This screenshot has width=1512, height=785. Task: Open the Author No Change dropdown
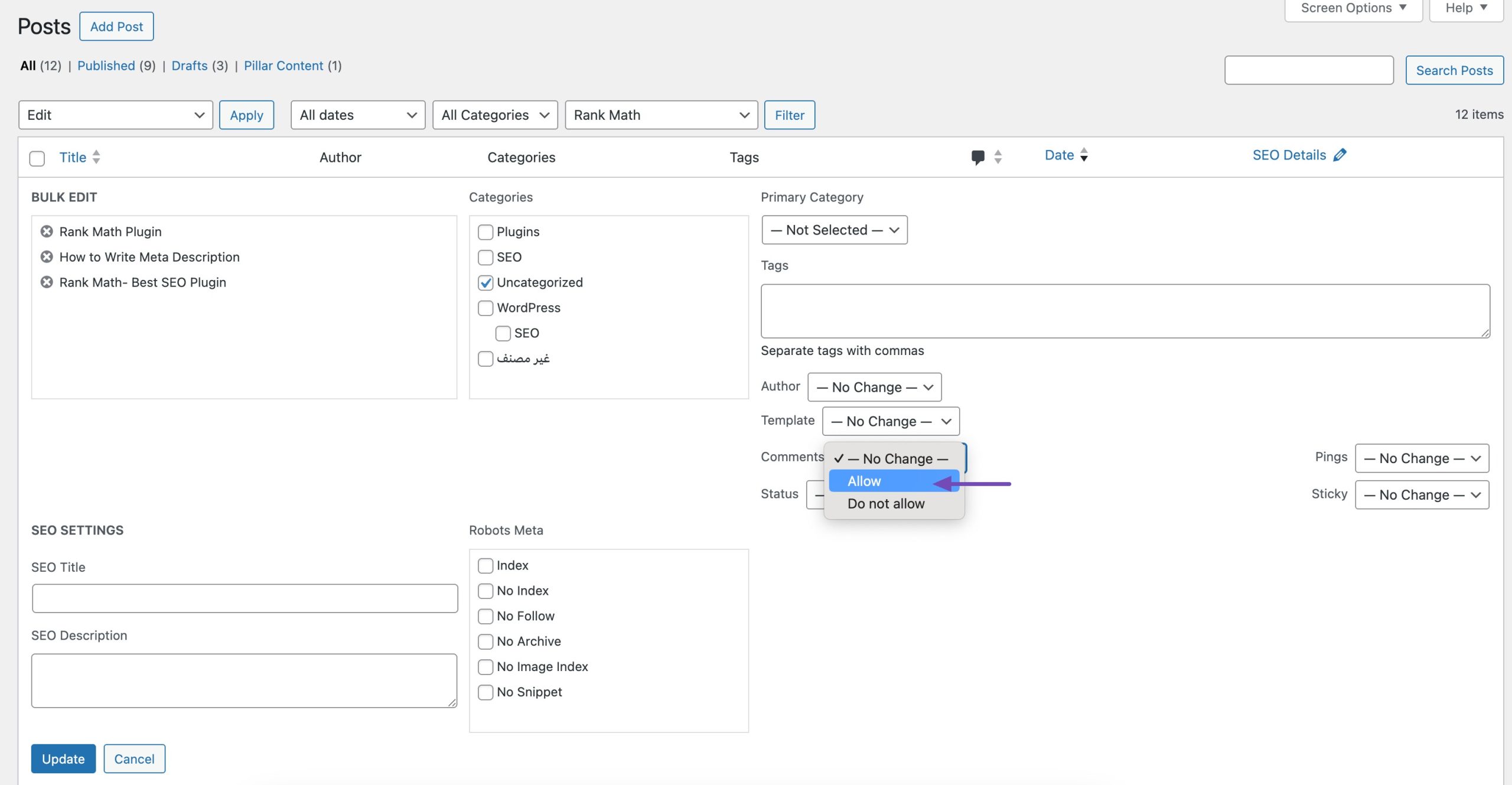(x=874, y=387)
